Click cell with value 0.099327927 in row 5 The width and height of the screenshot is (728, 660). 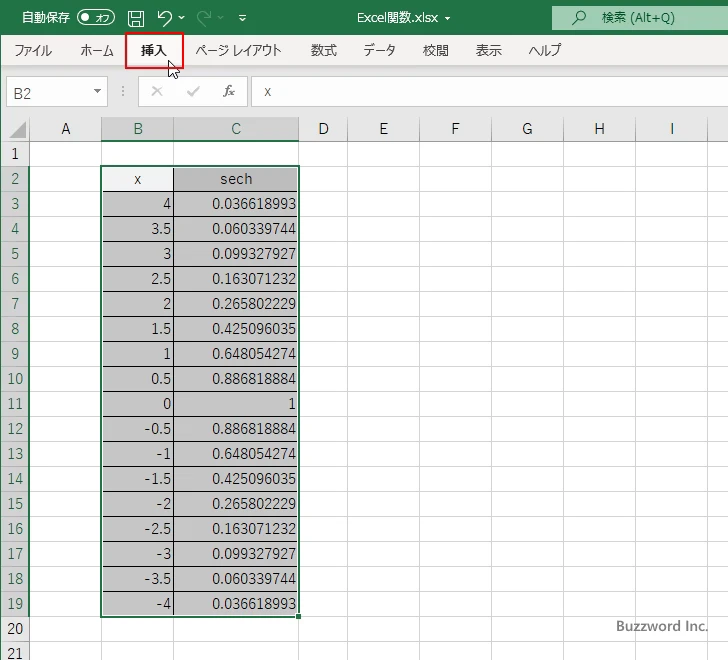236,254
